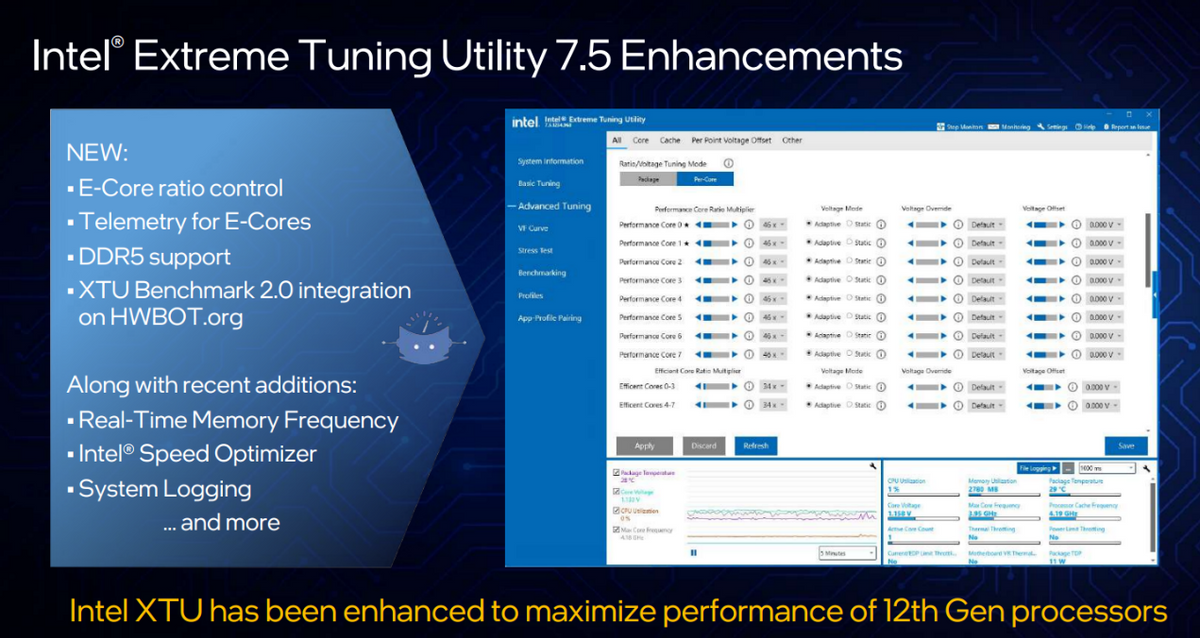Increase Efficient Cores 0-3 ratio with right arrow

click(737, 387)
